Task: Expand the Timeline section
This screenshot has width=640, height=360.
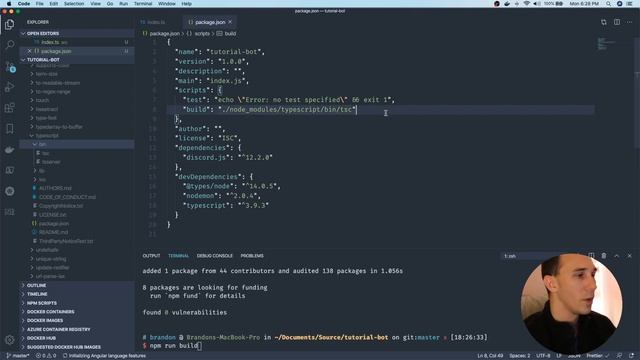Action: 77,294
